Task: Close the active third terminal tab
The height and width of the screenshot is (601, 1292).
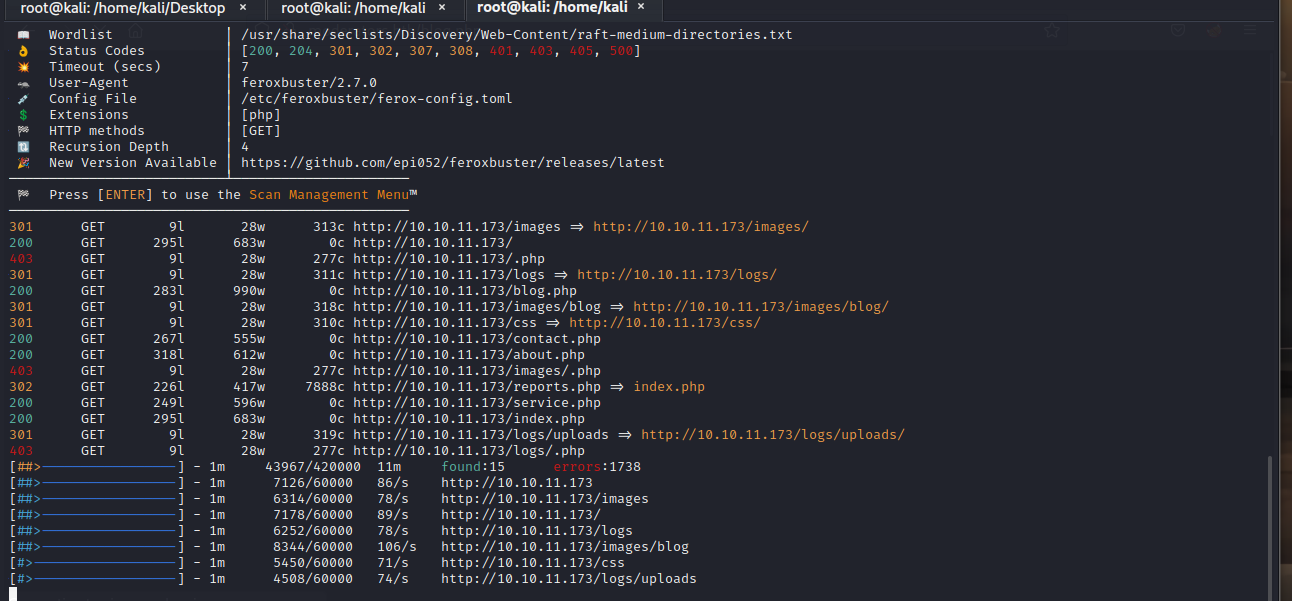Action: (641, 8)
